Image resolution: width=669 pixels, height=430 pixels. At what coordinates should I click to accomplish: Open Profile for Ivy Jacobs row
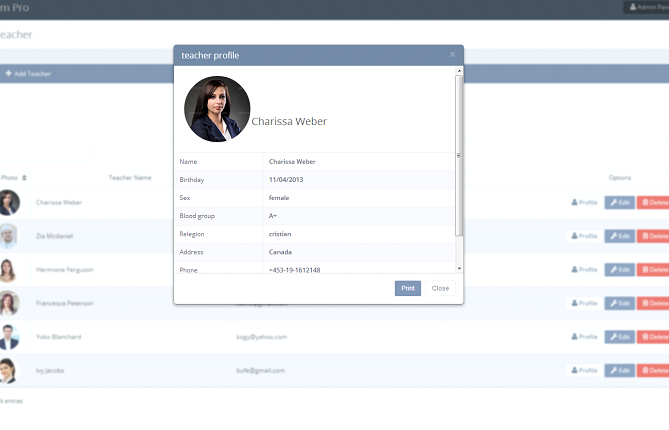coord(584,370)
